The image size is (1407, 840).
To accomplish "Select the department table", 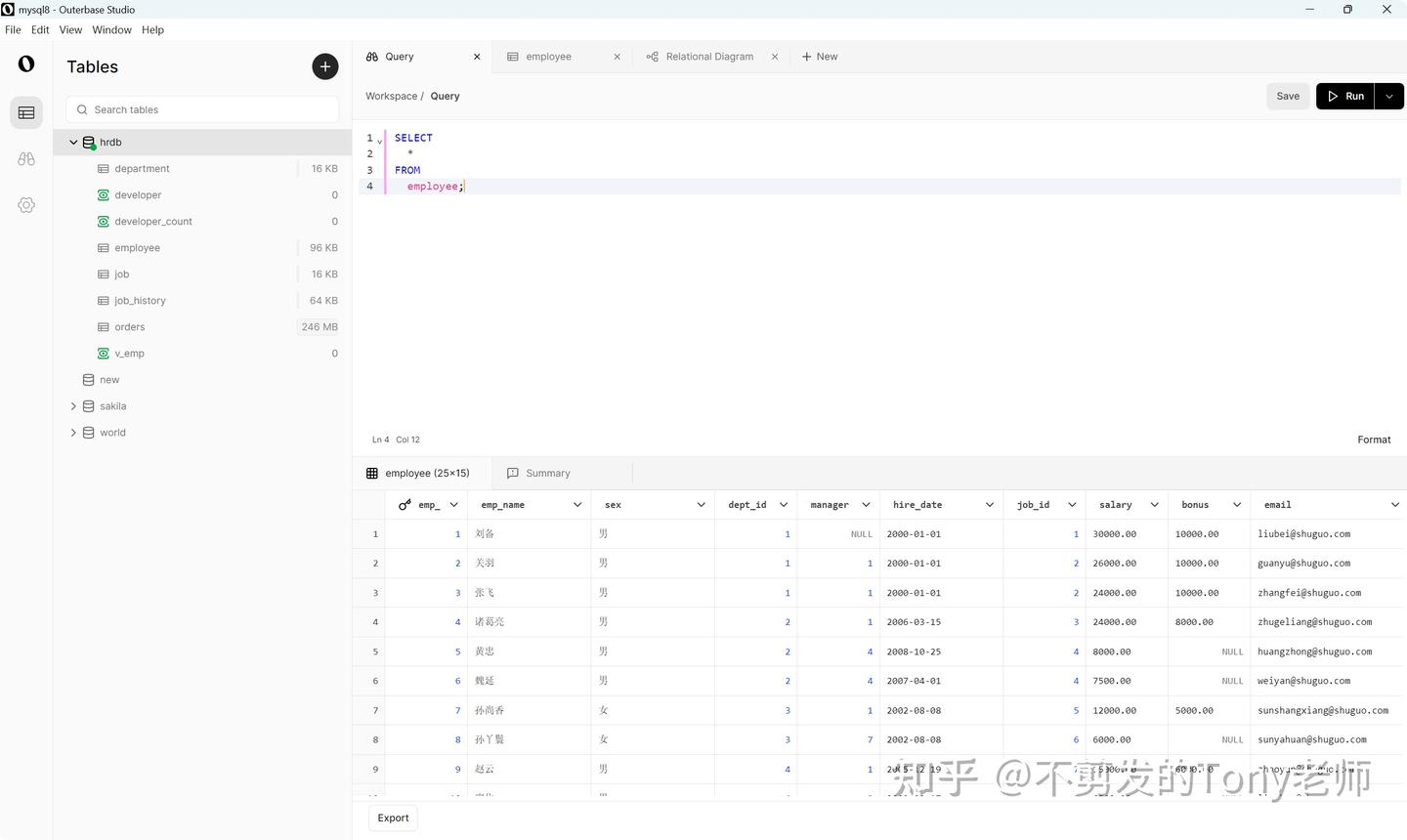I will tap(202, 169).
